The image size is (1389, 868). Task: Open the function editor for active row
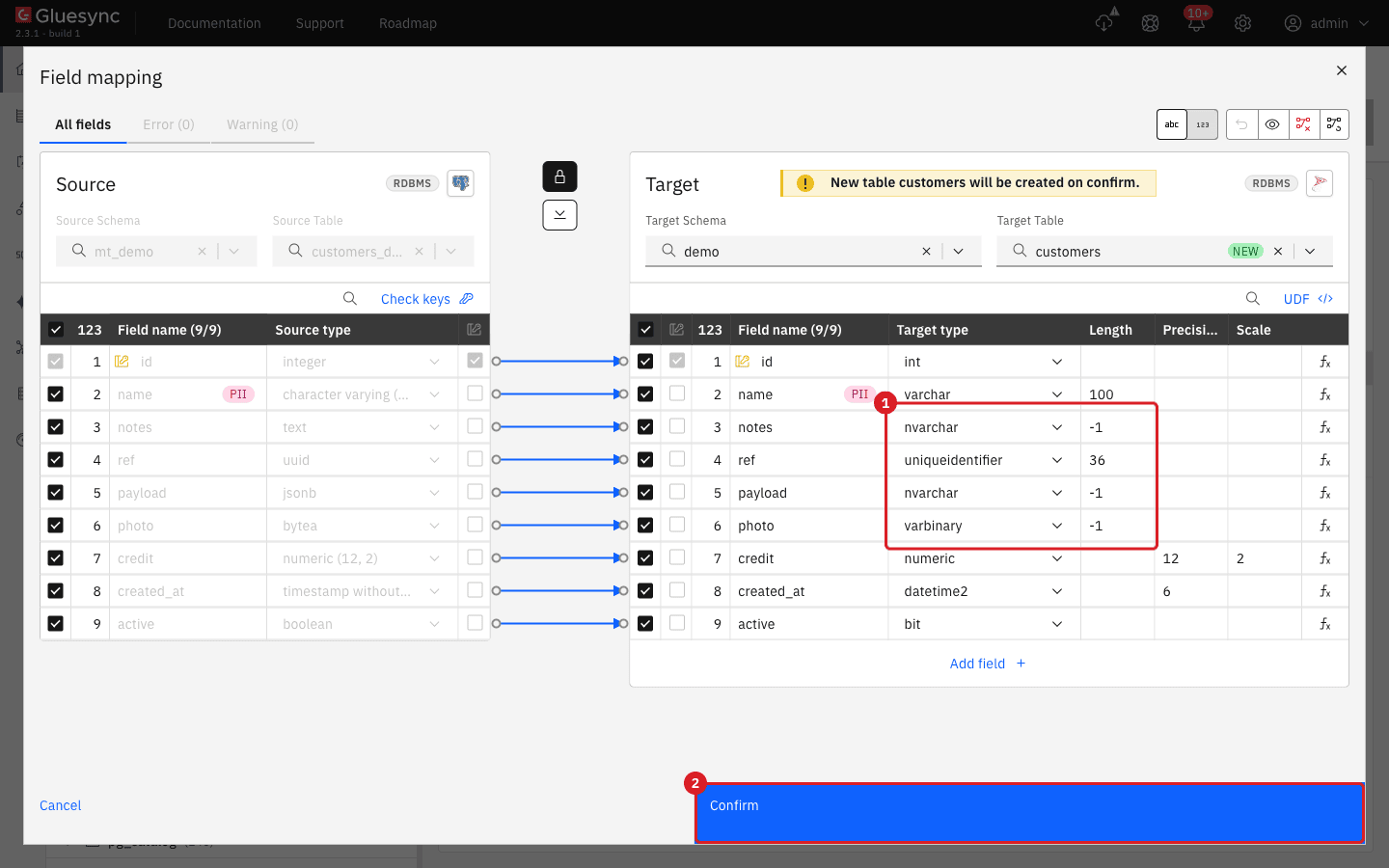[1325, 624]
